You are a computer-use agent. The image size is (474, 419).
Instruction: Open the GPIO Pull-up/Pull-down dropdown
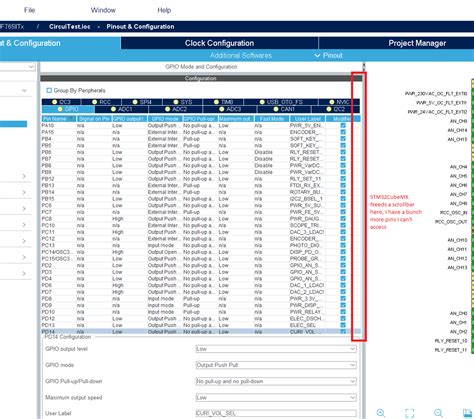coord(276,381)
